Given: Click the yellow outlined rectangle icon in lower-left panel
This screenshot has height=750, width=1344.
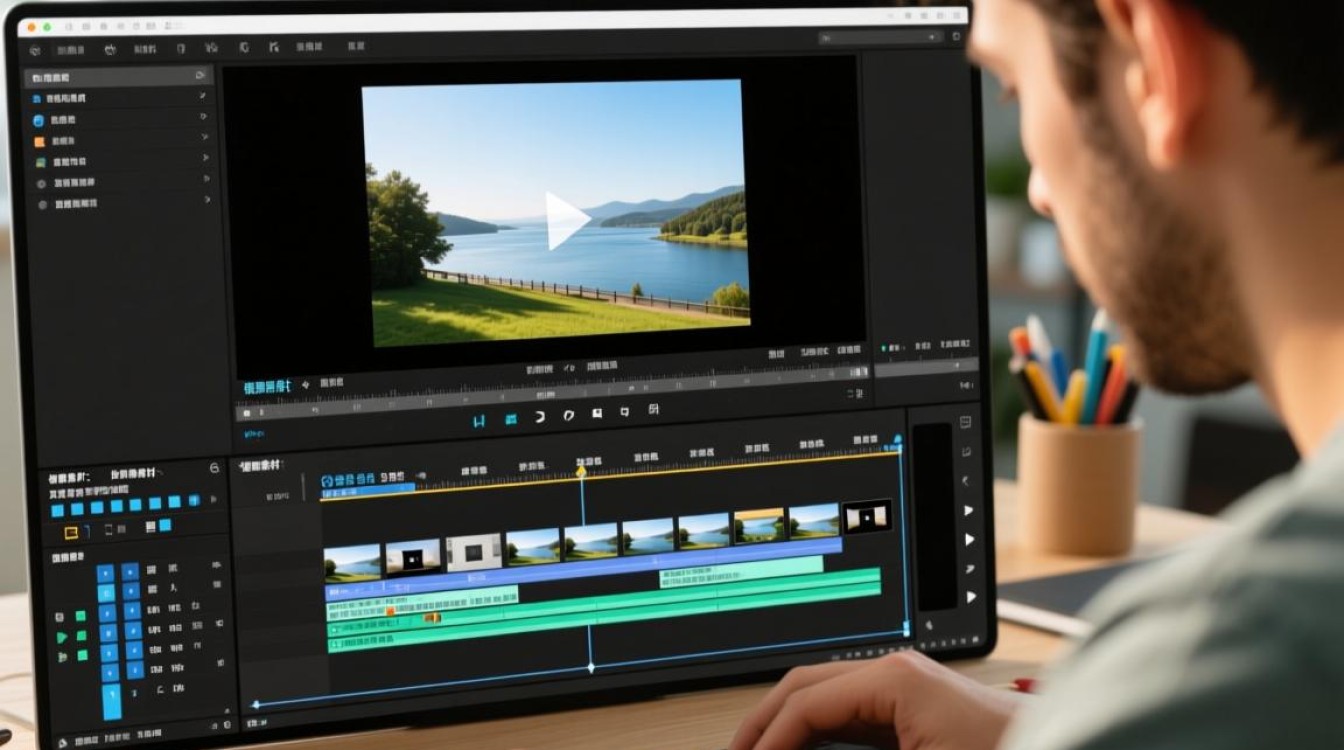Looking at the screenshot, I should 72,532.
